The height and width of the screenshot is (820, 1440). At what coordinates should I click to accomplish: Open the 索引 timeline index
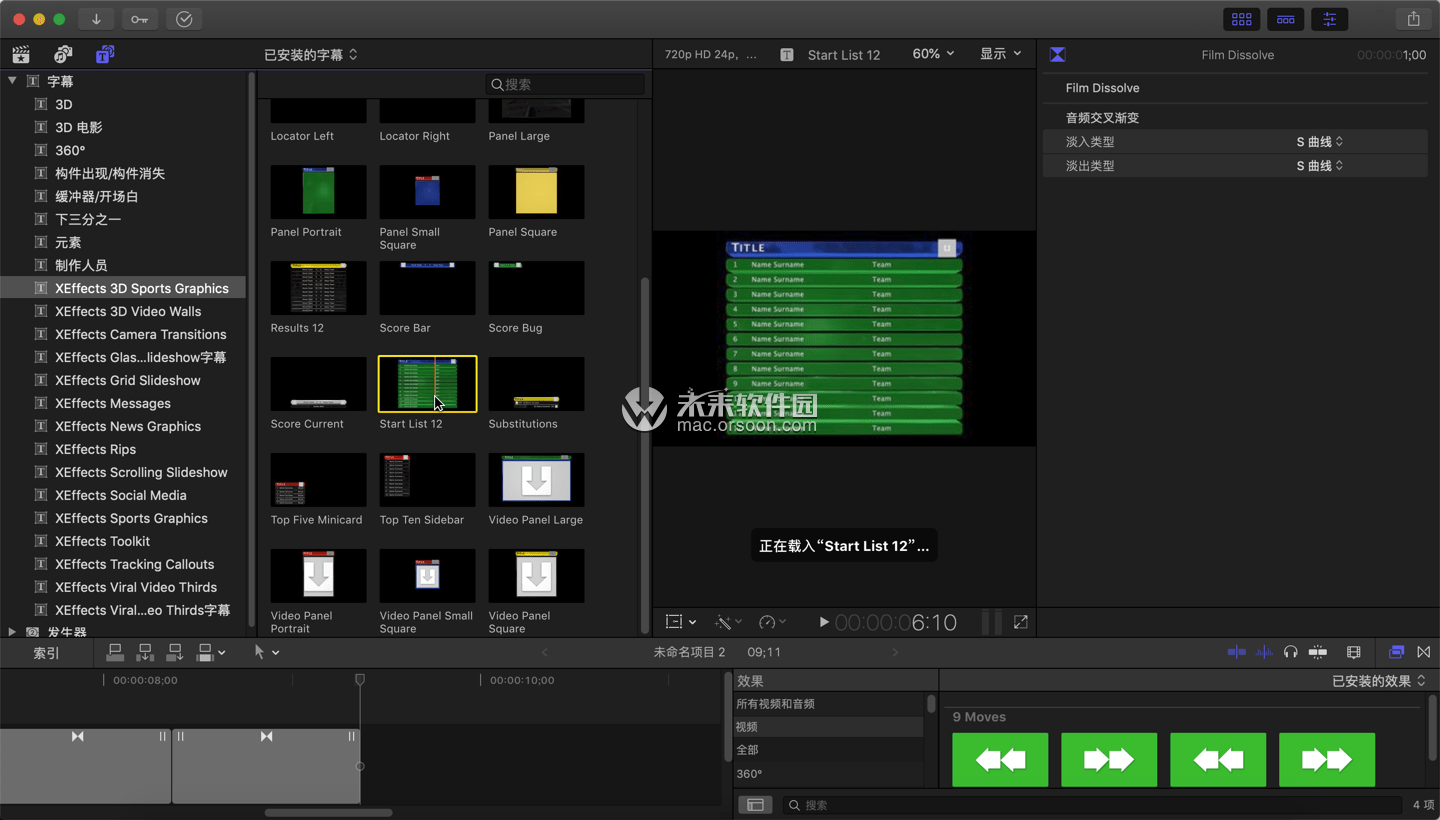[46, 653]
